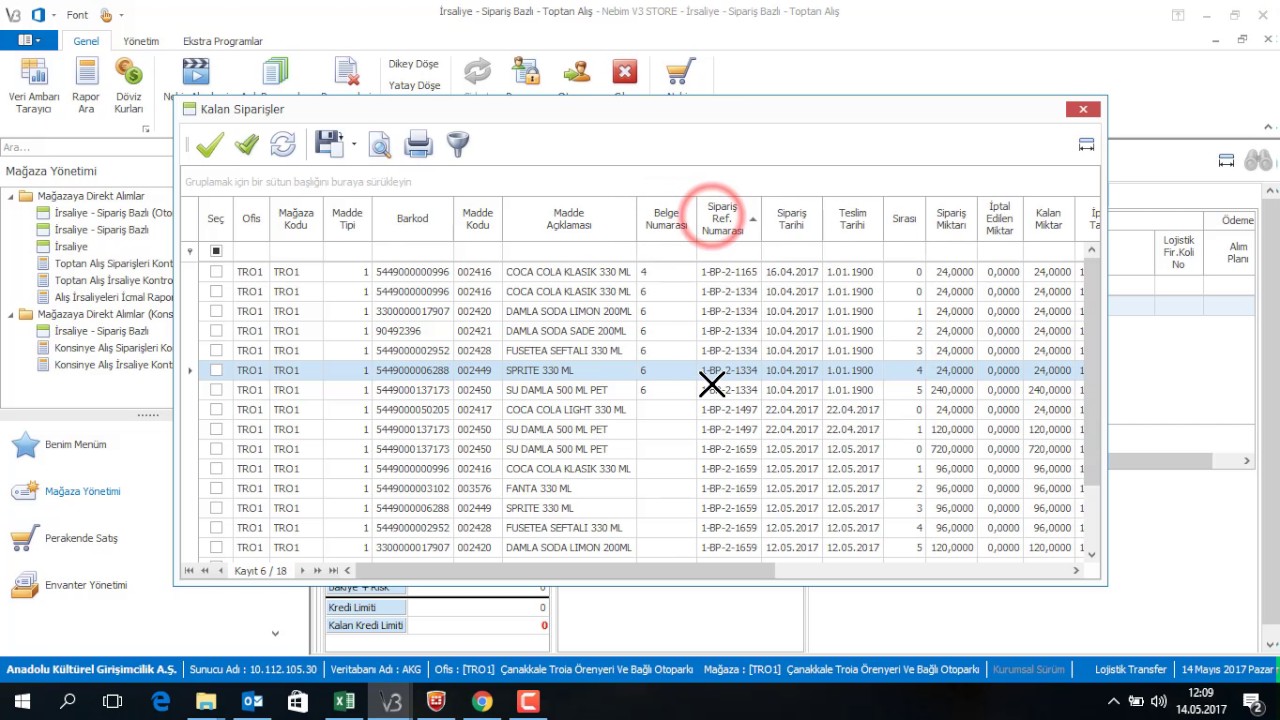This screenshot has height=720, width=1280.
Task: Sort by the Sipariş Ref. Numarası column header
Action: [729, 218]
